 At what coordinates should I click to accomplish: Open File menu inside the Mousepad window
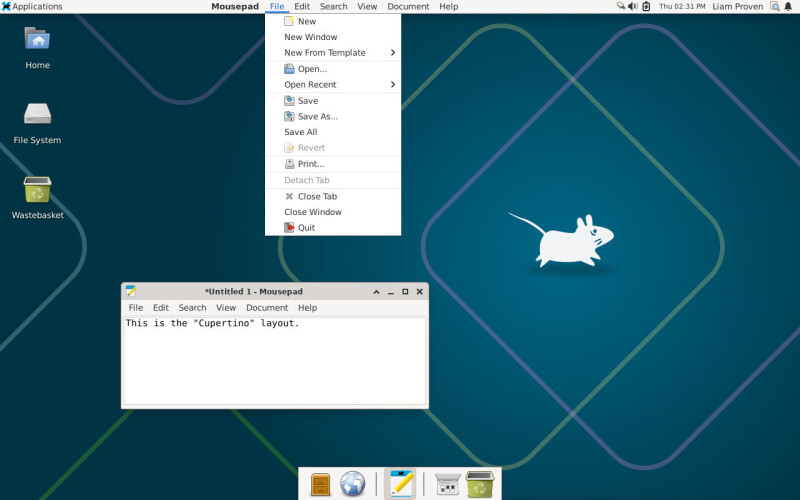pyautogui.click(x=136, y=308)
